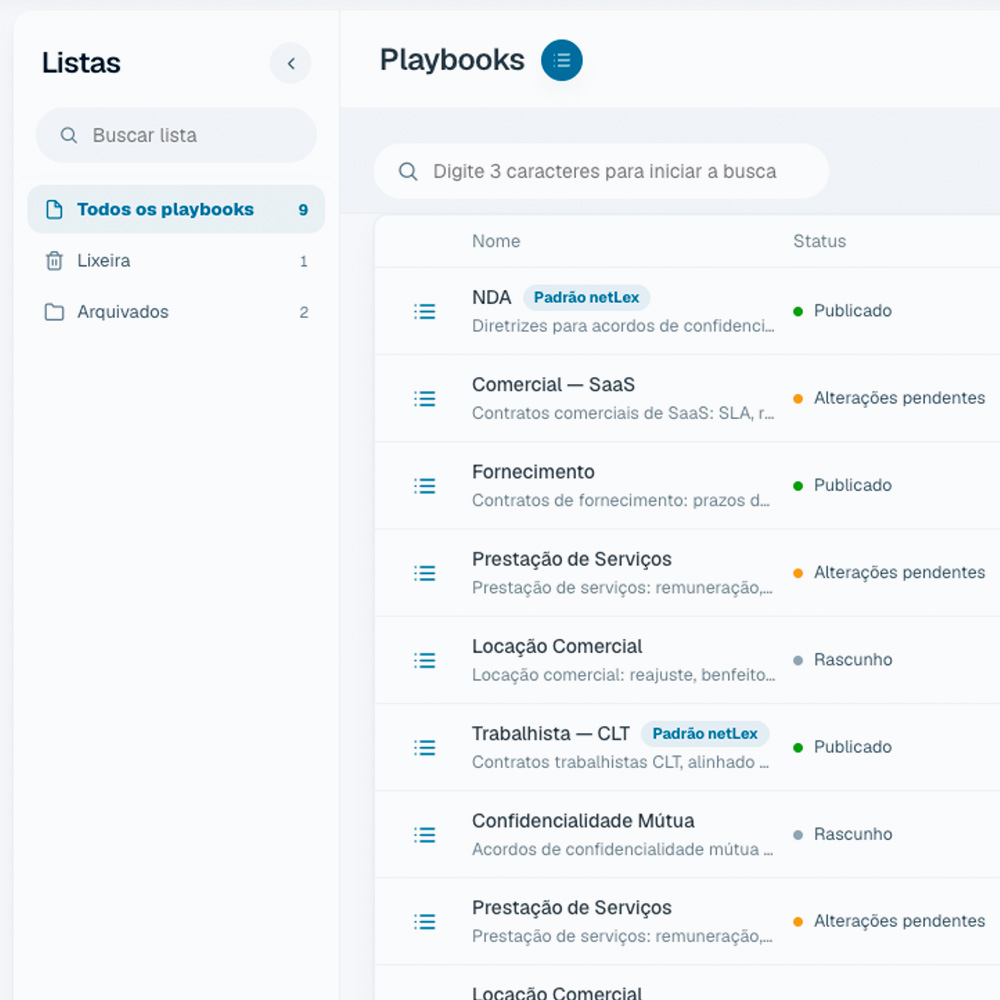Click the Playbooks page title
1000x1000 pixels.
[452, 61]
